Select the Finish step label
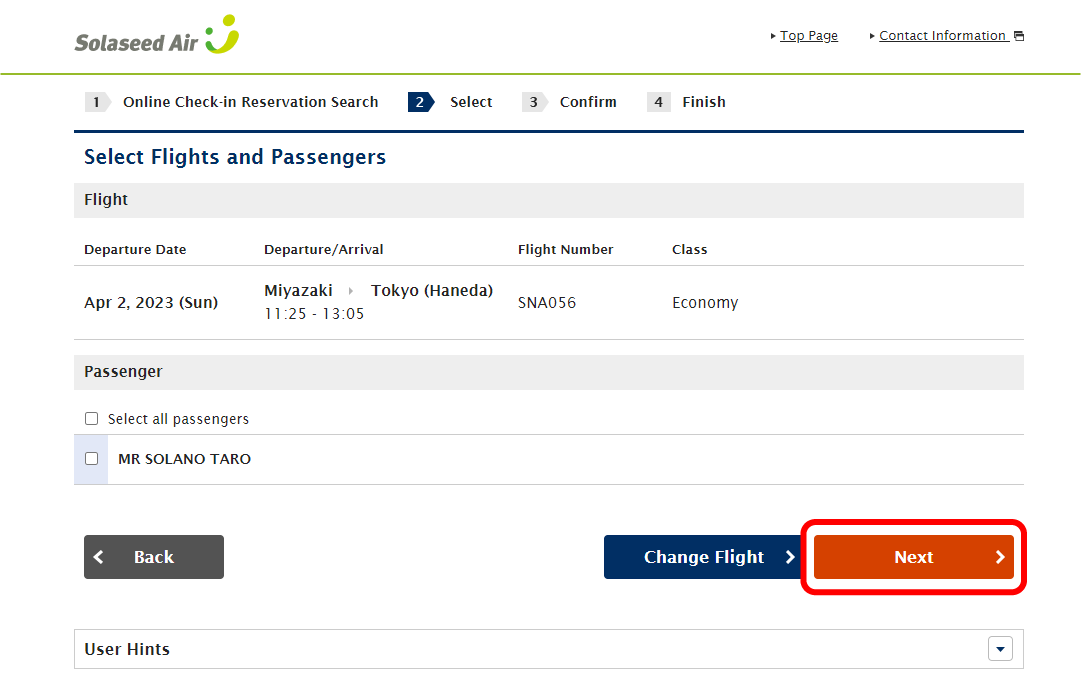The height and width of the screenshot is (674, 1081). coord(704,102)
